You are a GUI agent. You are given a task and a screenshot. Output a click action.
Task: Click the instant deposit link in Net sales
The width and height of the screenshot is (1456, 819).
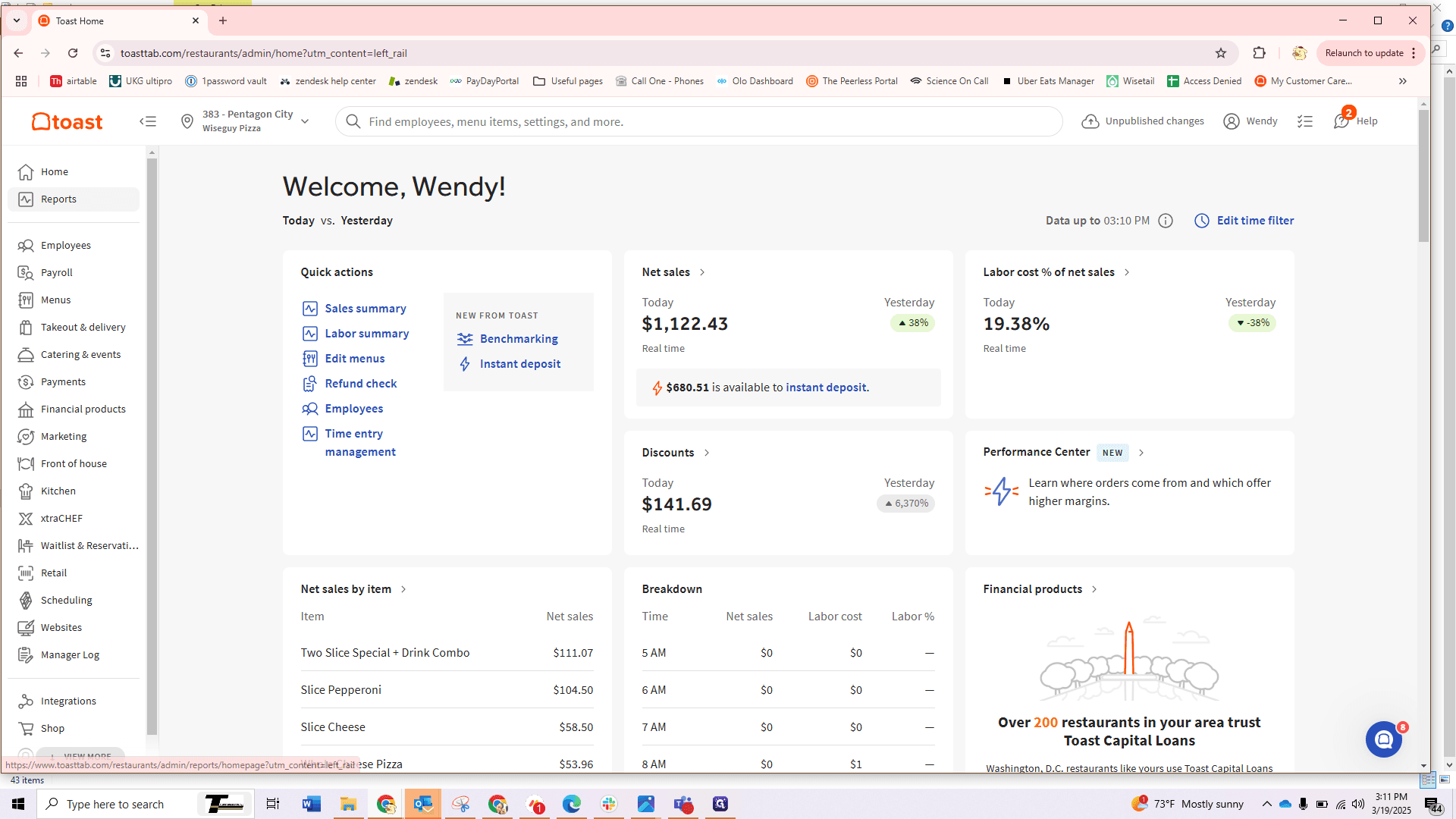click(x=826, y=388)
